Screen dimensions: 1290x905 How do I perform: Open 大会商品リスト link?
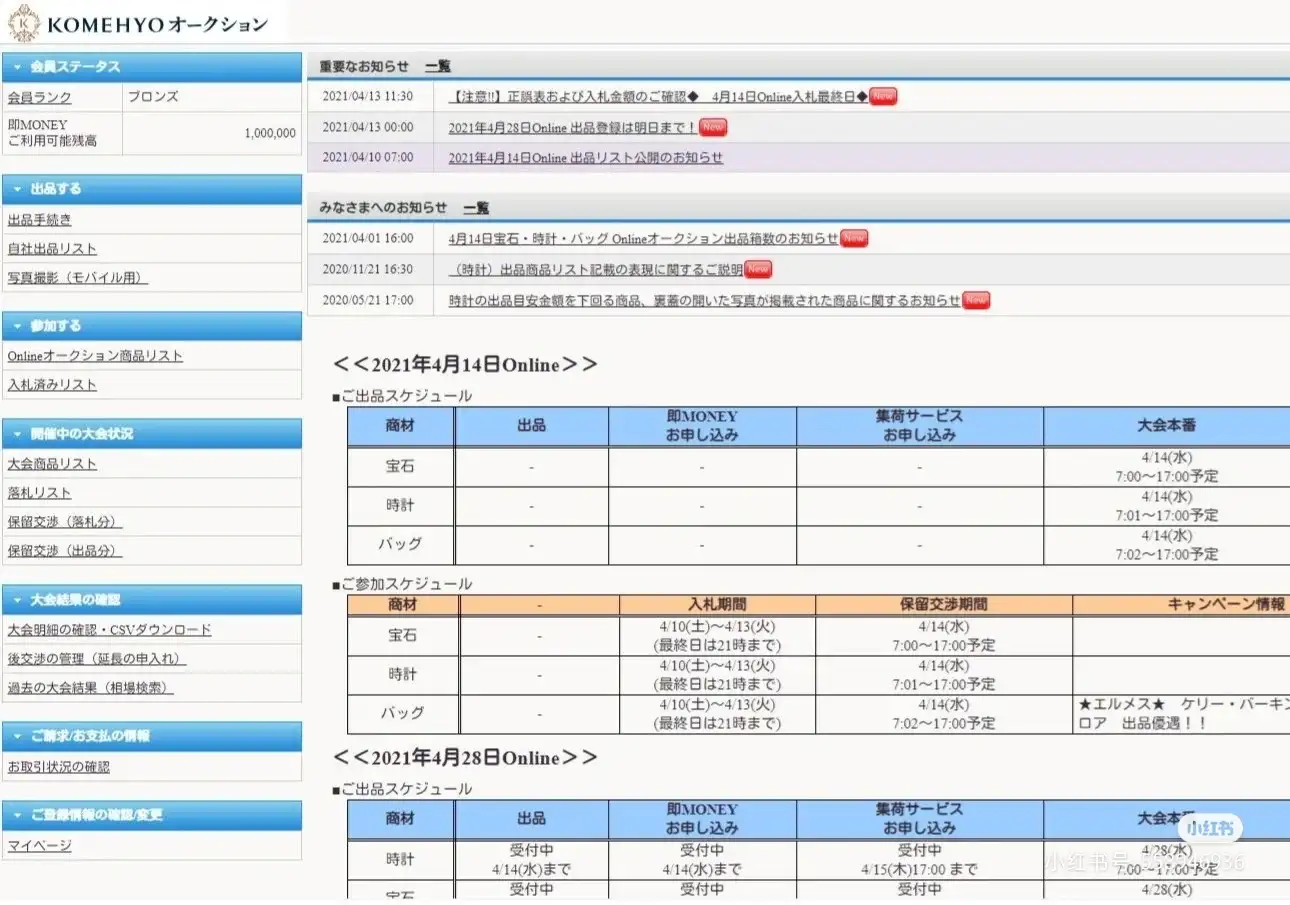coord(52,464)
